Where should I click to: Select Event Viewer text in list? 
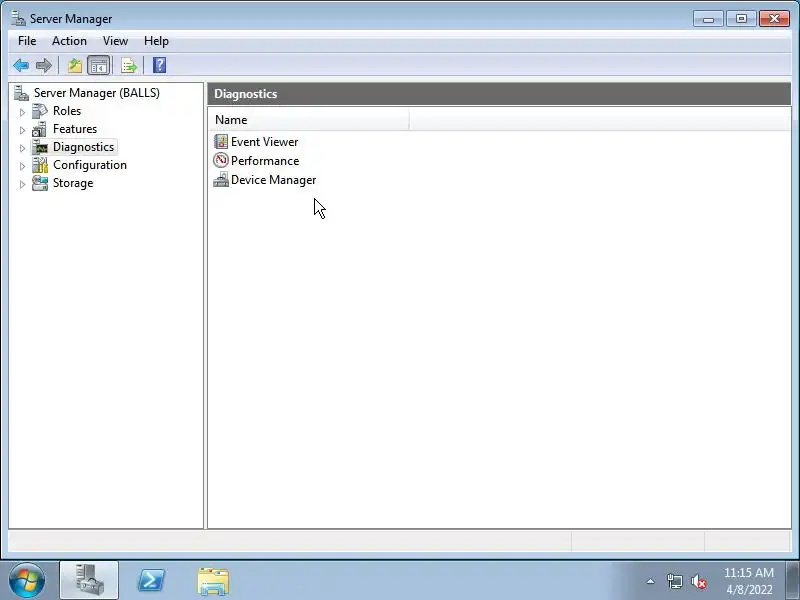point(265,142)
